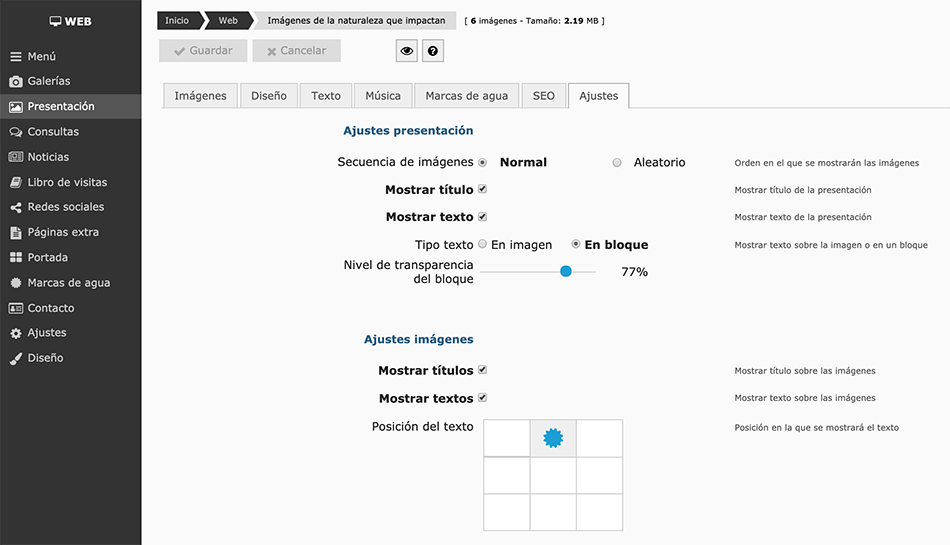Select bottom-center text position cell
Viewport: 950px width, 545px height.
(553, 512)
